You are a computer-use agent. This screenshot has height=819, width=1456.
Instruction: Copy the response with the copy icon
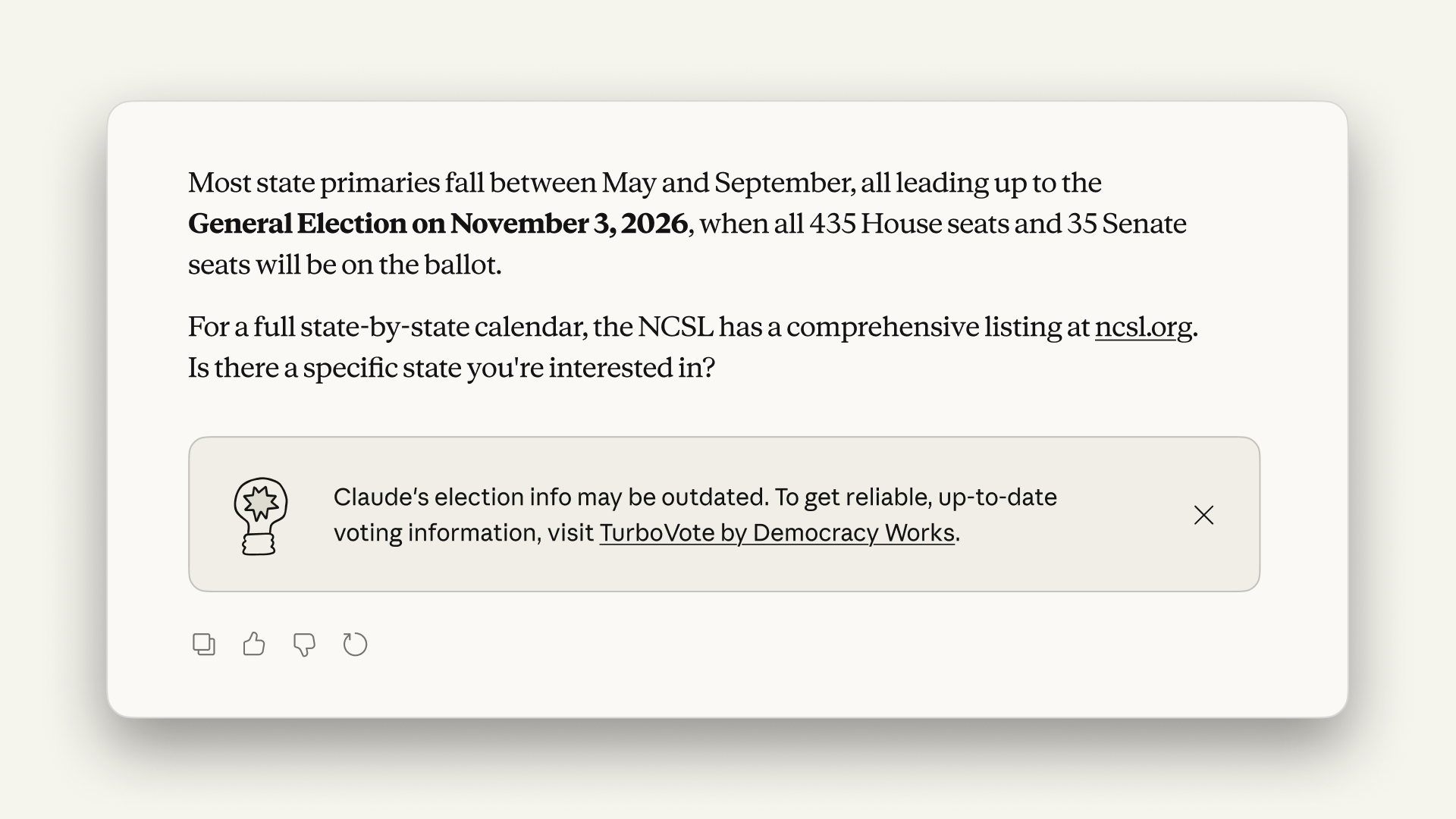click(204, 645)
